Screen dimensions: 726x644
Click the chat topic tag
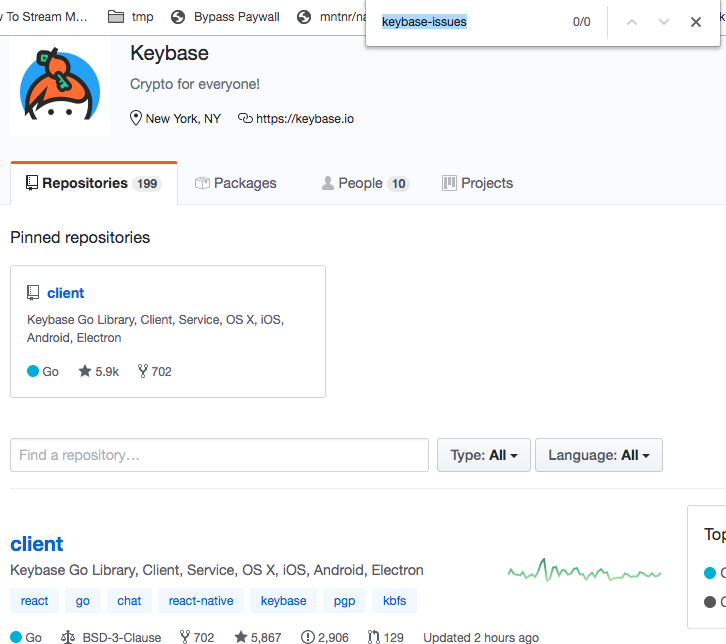[129, 600]
